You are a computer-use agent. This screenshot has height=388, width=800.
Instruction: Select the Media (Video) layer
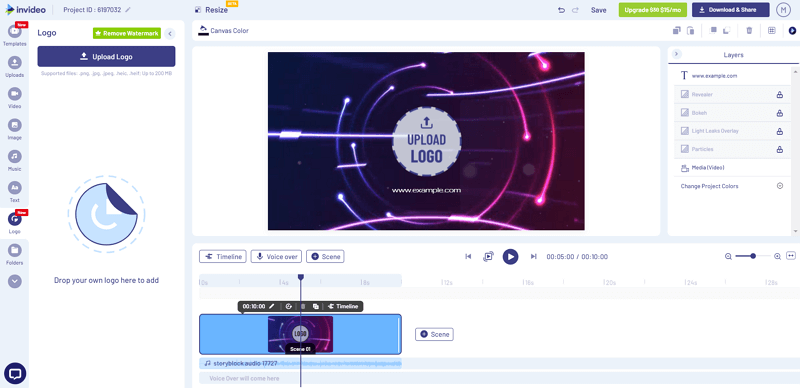coord(733,167)
